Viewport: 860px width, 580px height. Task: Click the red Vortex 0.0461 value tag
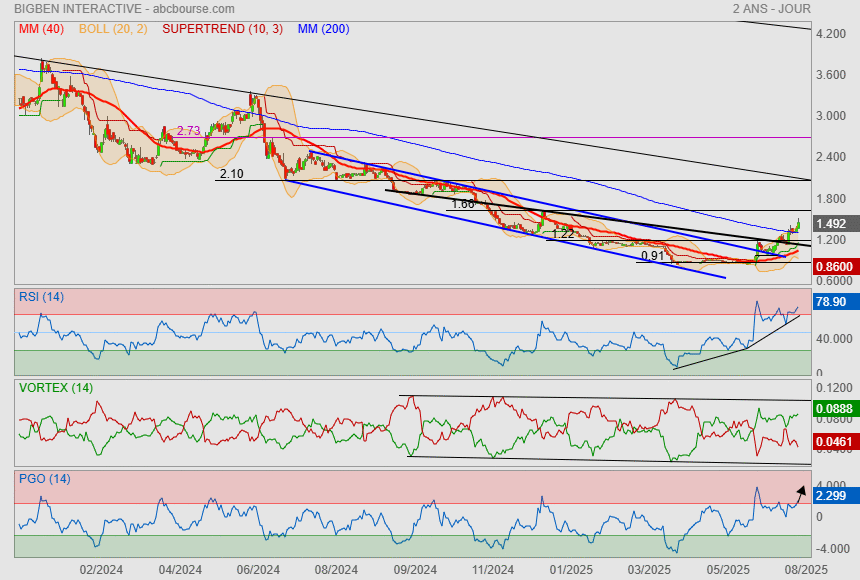coord(833,439)
